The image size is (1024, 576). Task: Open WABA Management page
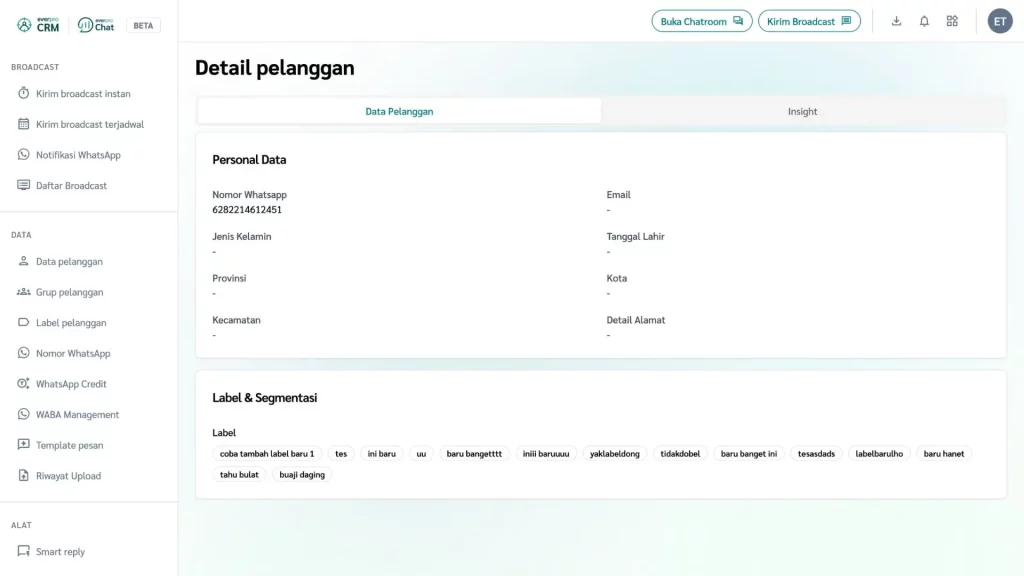(77, 415)
